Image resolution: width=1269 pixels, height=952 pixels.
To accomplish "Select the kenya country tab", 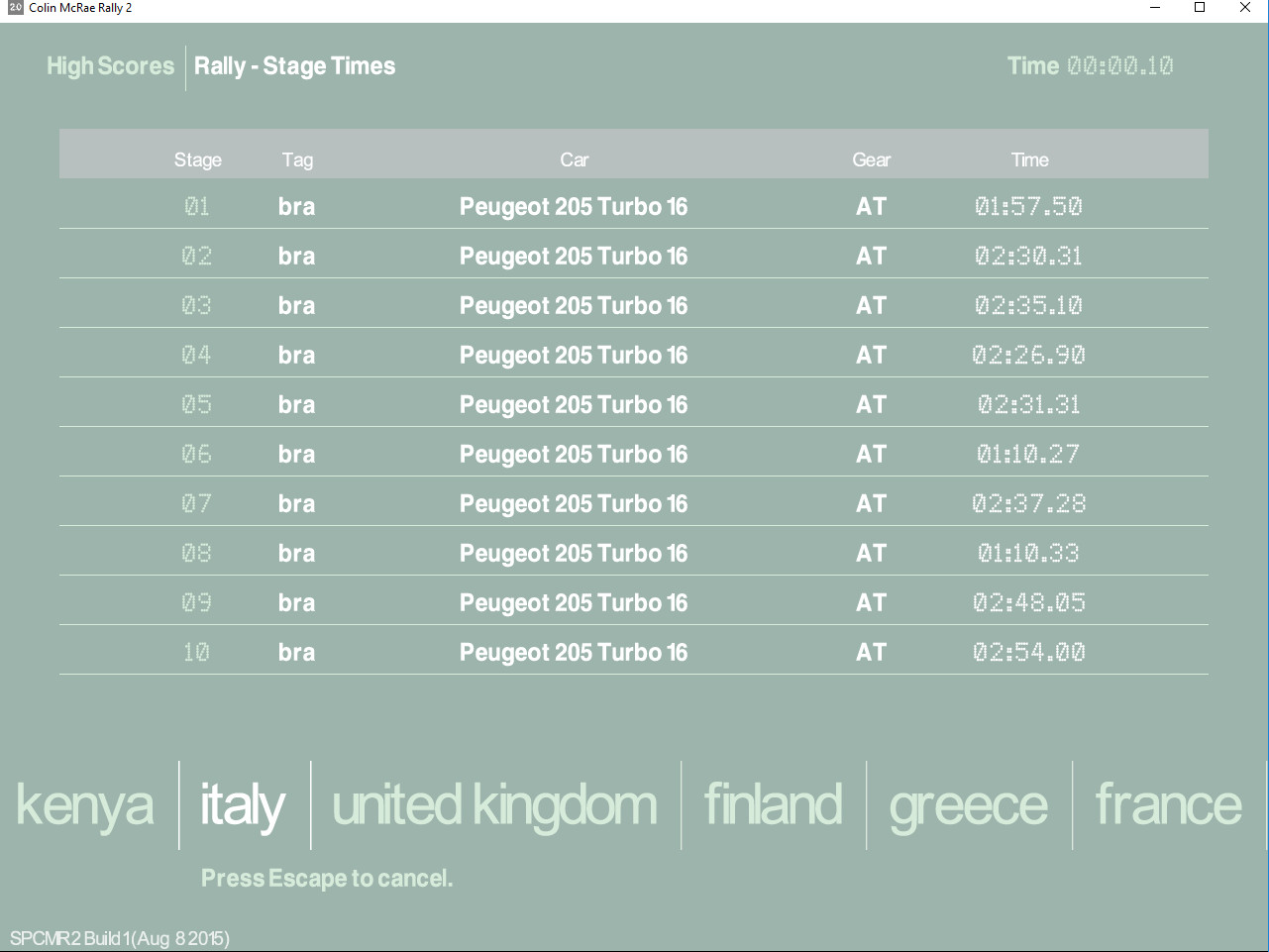I will tap(85, 804).
